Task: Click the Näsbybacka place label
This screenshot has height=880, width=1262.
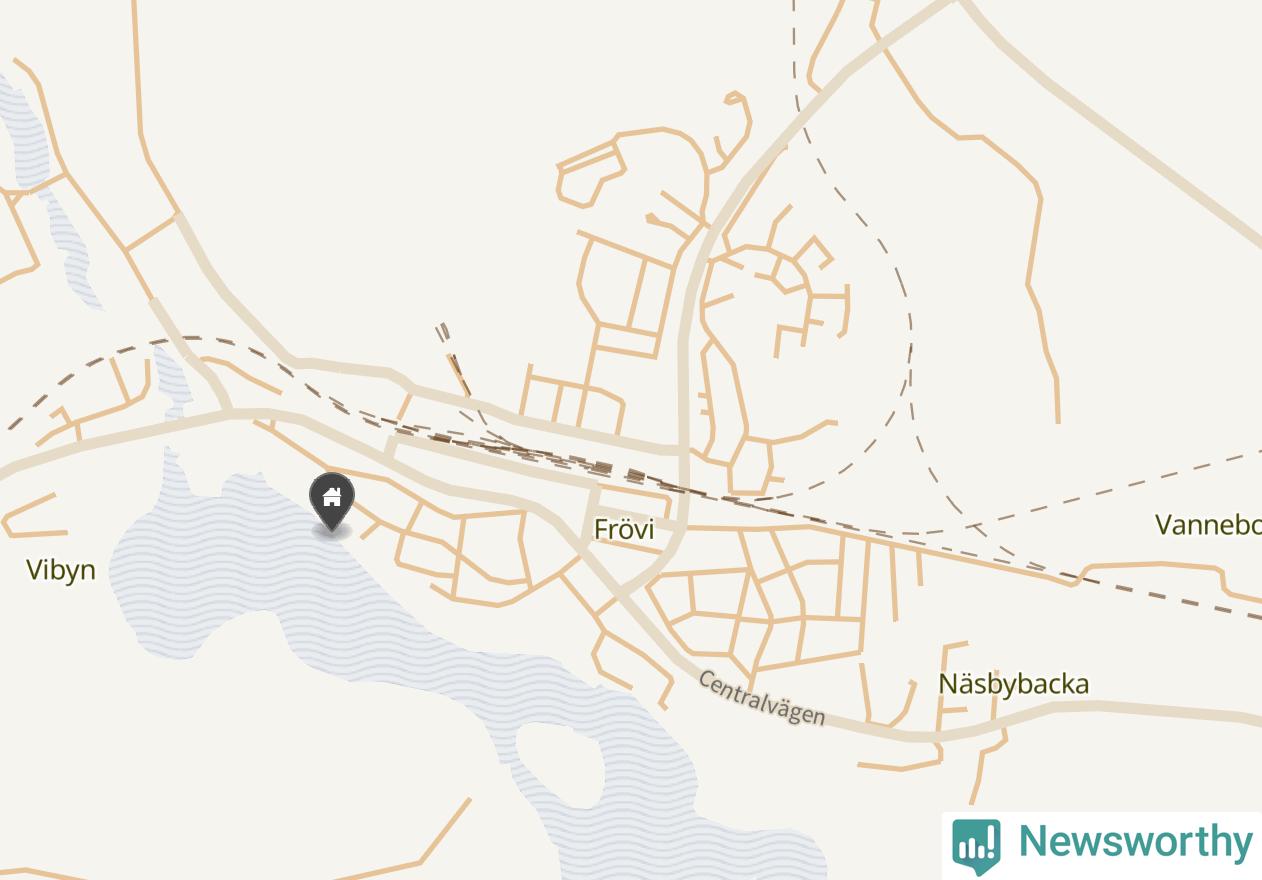Action: tap(1013, 684)
